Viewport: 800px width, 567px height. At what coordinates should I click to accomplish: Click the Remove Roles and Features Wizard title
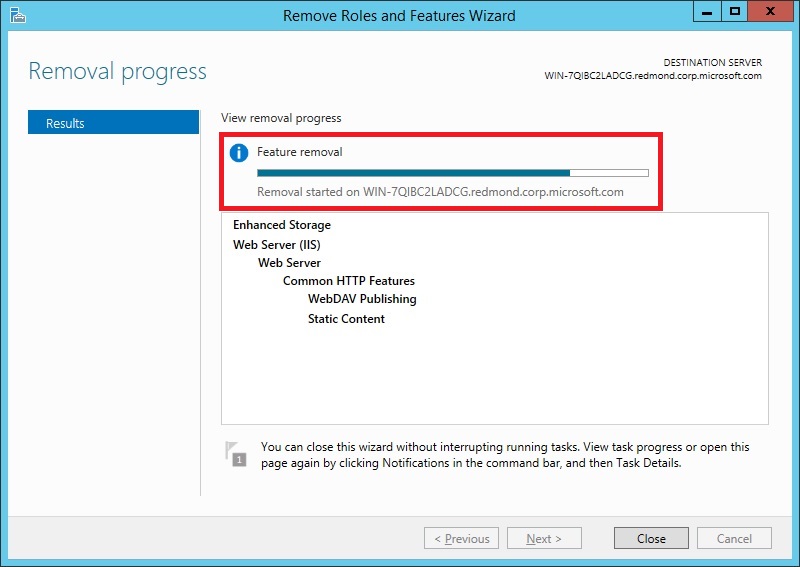click(x=399, y=16)
